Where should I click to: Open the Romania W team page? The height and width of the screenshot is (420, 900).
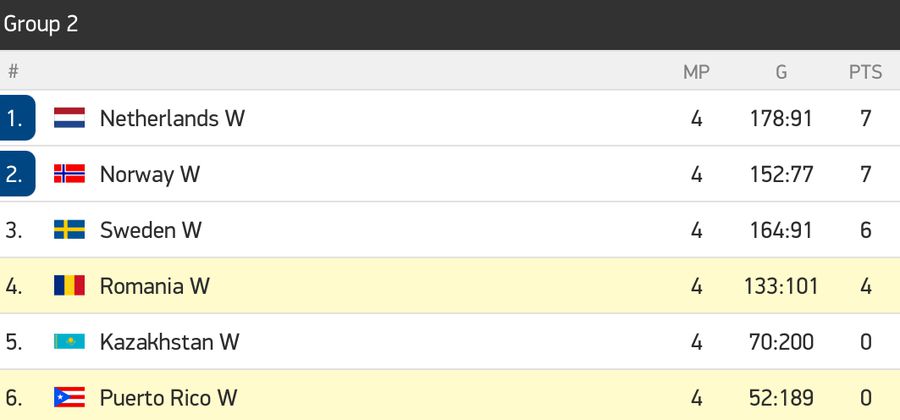(x=154, y=286)
